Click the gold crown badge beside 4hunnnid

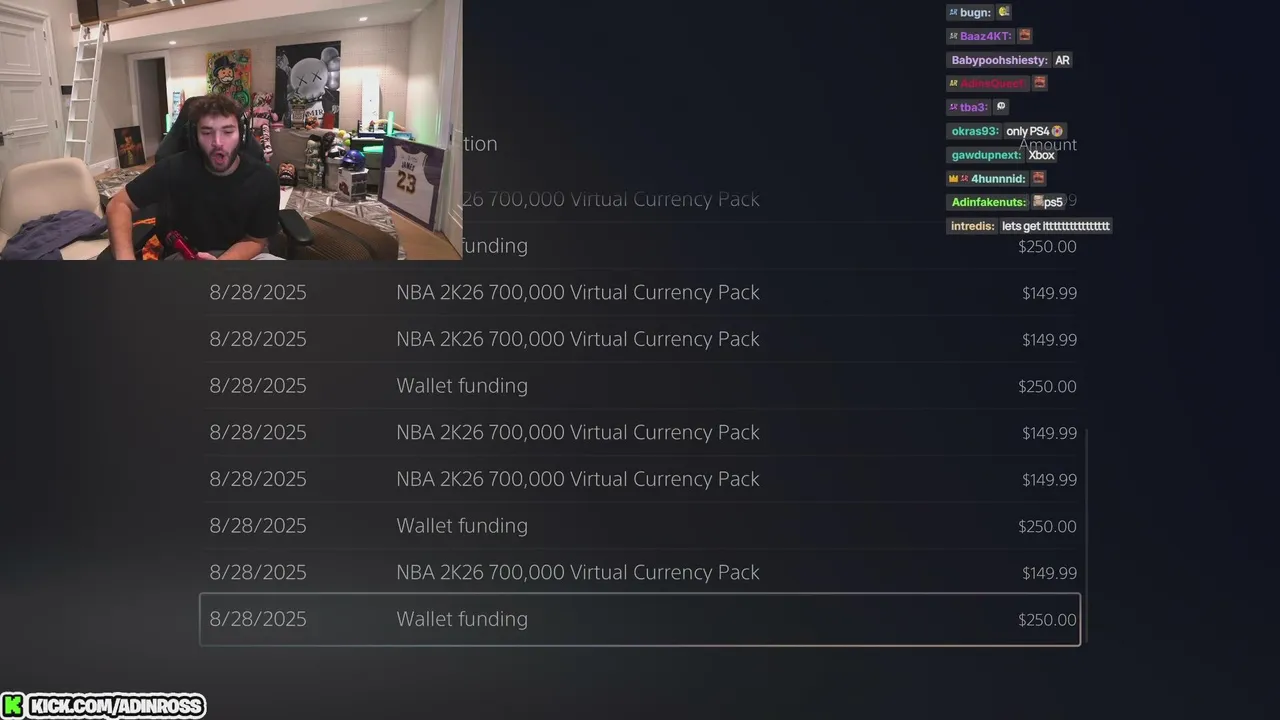pyautogui.click(x=953, y=179)
